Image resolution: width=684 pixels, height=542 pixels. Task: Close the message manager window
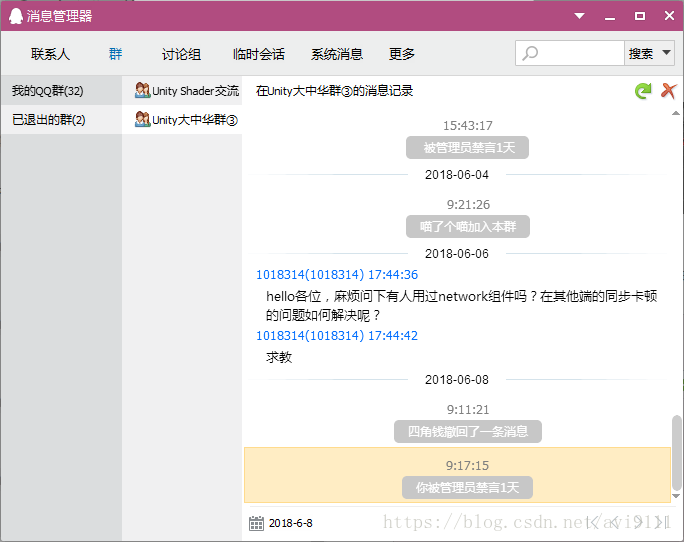669,16
